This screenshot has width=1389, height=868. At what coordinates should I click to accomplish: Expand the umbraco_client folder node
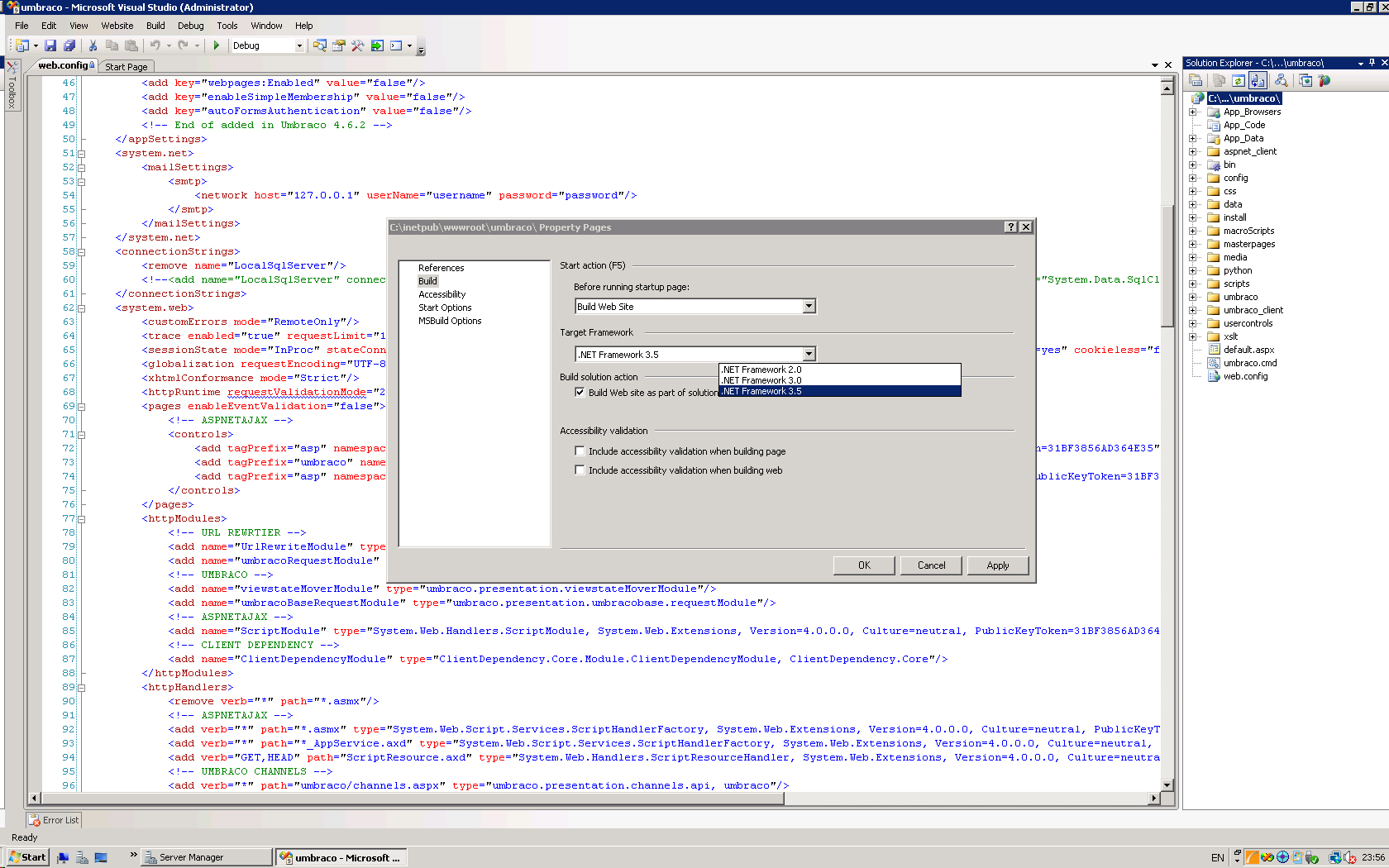pos(1193,311)
